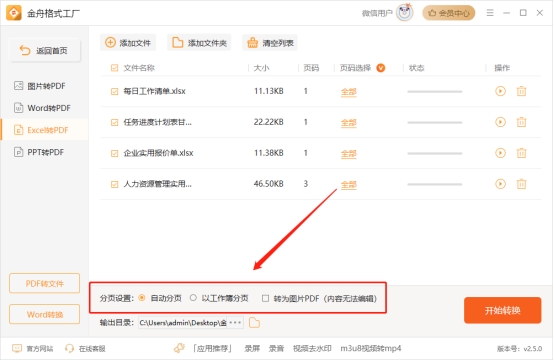Viewport: 554px width, 360px height.
Task: Click the output directory path field
Action: tap(183, 323)
